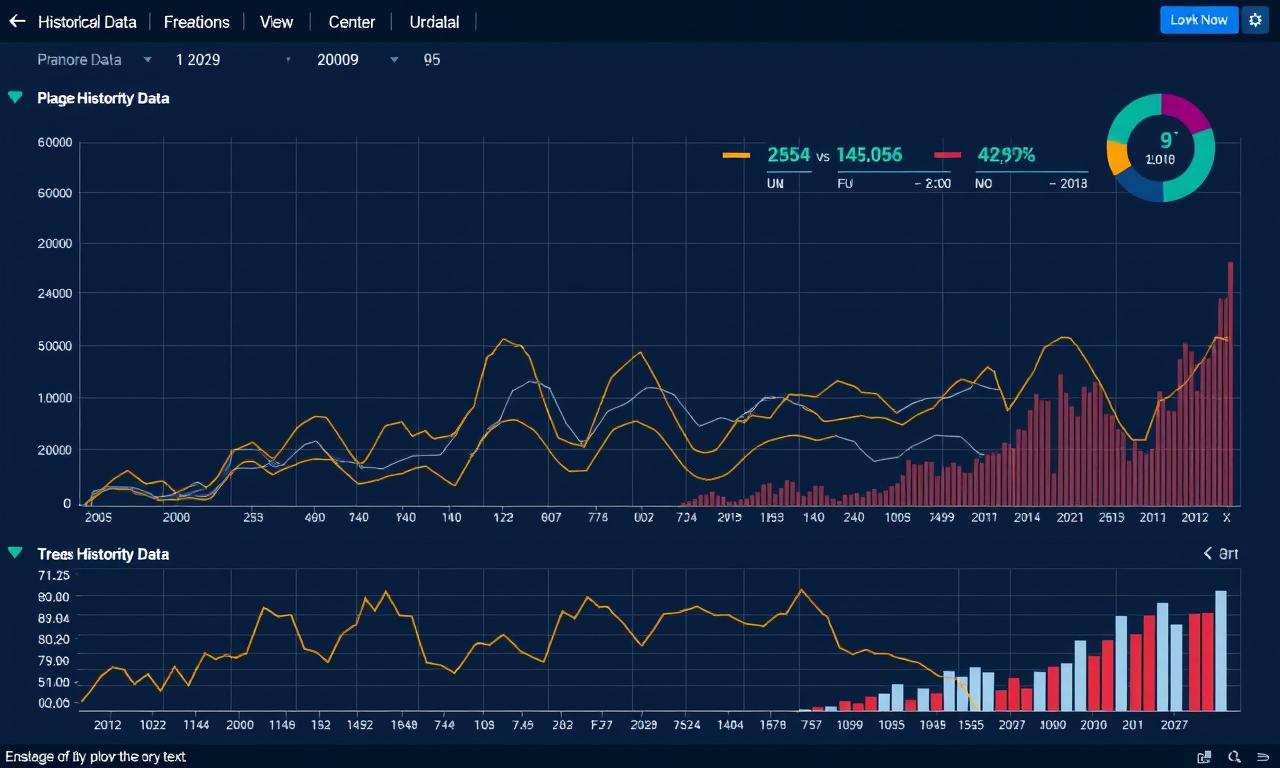
Task: Collapse the Plage Histority Data section
Action: [x=15, y=97]
